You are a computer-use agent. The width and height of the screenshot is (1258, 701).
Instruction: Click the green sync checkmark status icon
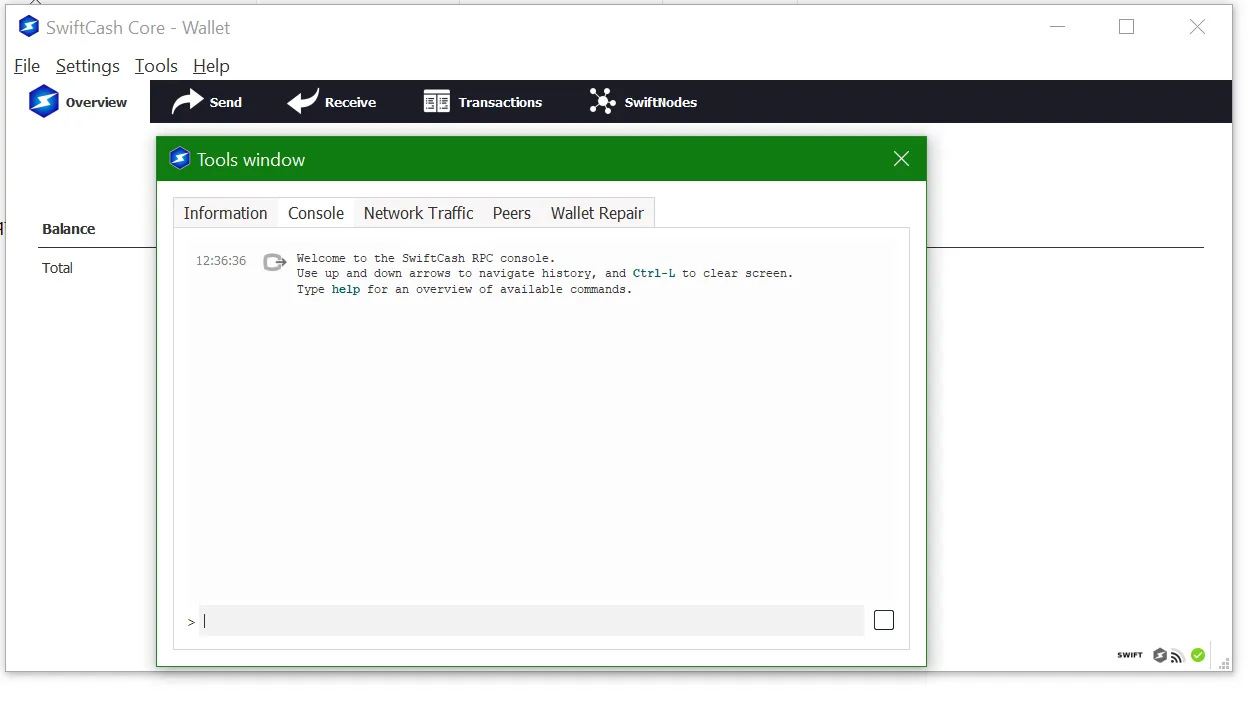point(1198,656)
